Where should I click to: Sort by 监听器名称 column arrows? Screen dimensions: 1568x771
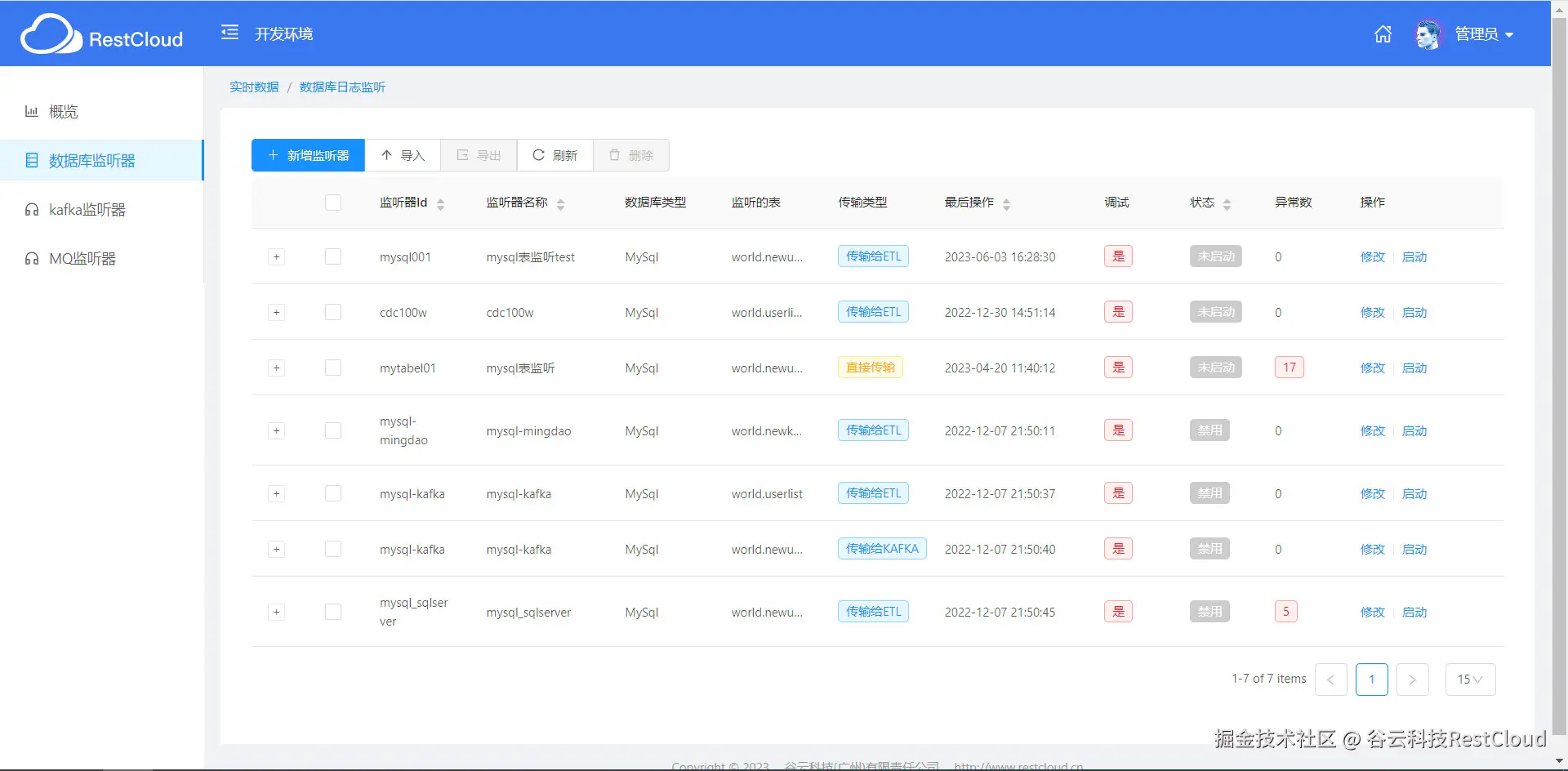(x=560, y=204)
